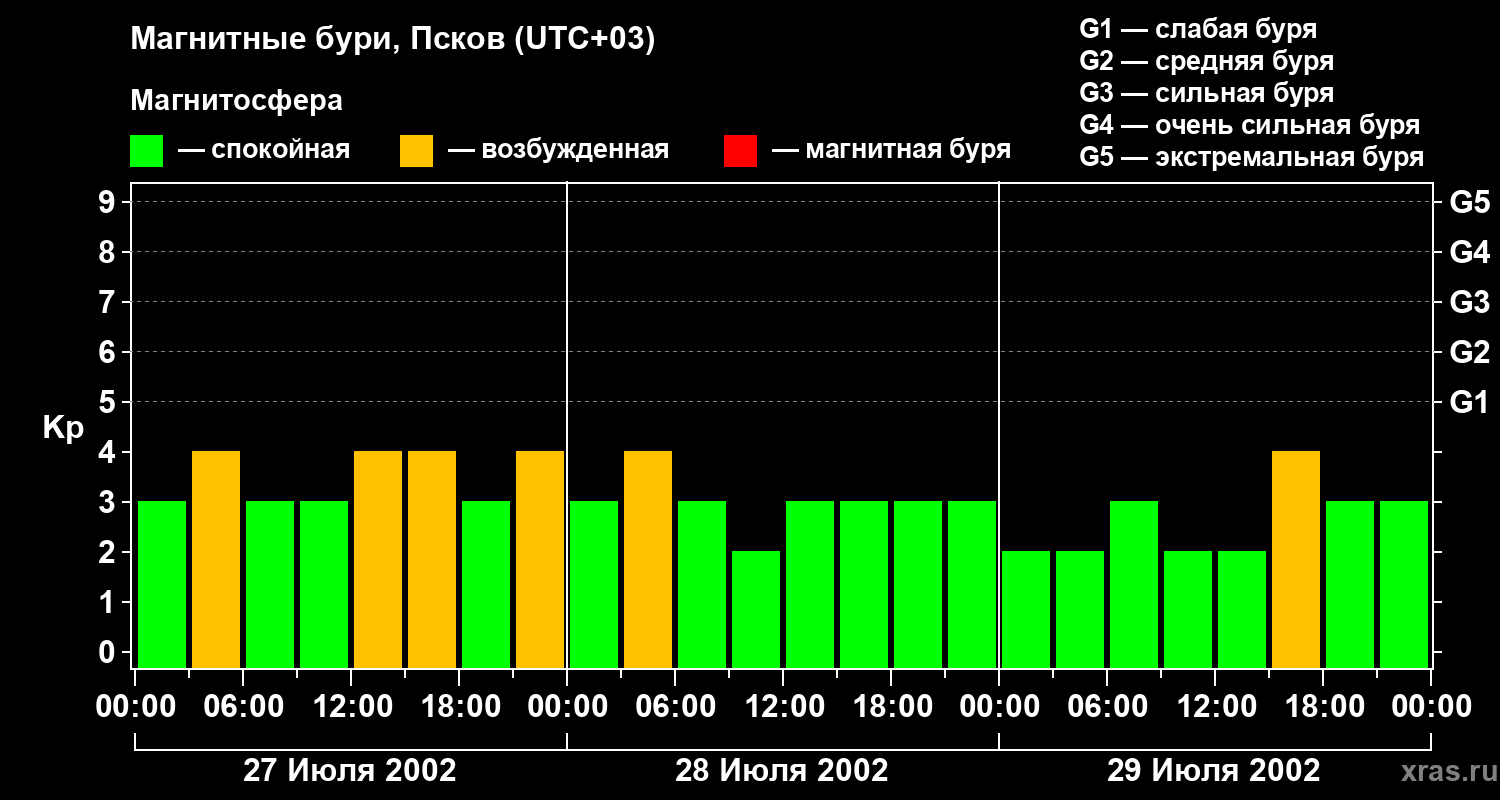Click the Kp axis value '7'

(109, 302)
